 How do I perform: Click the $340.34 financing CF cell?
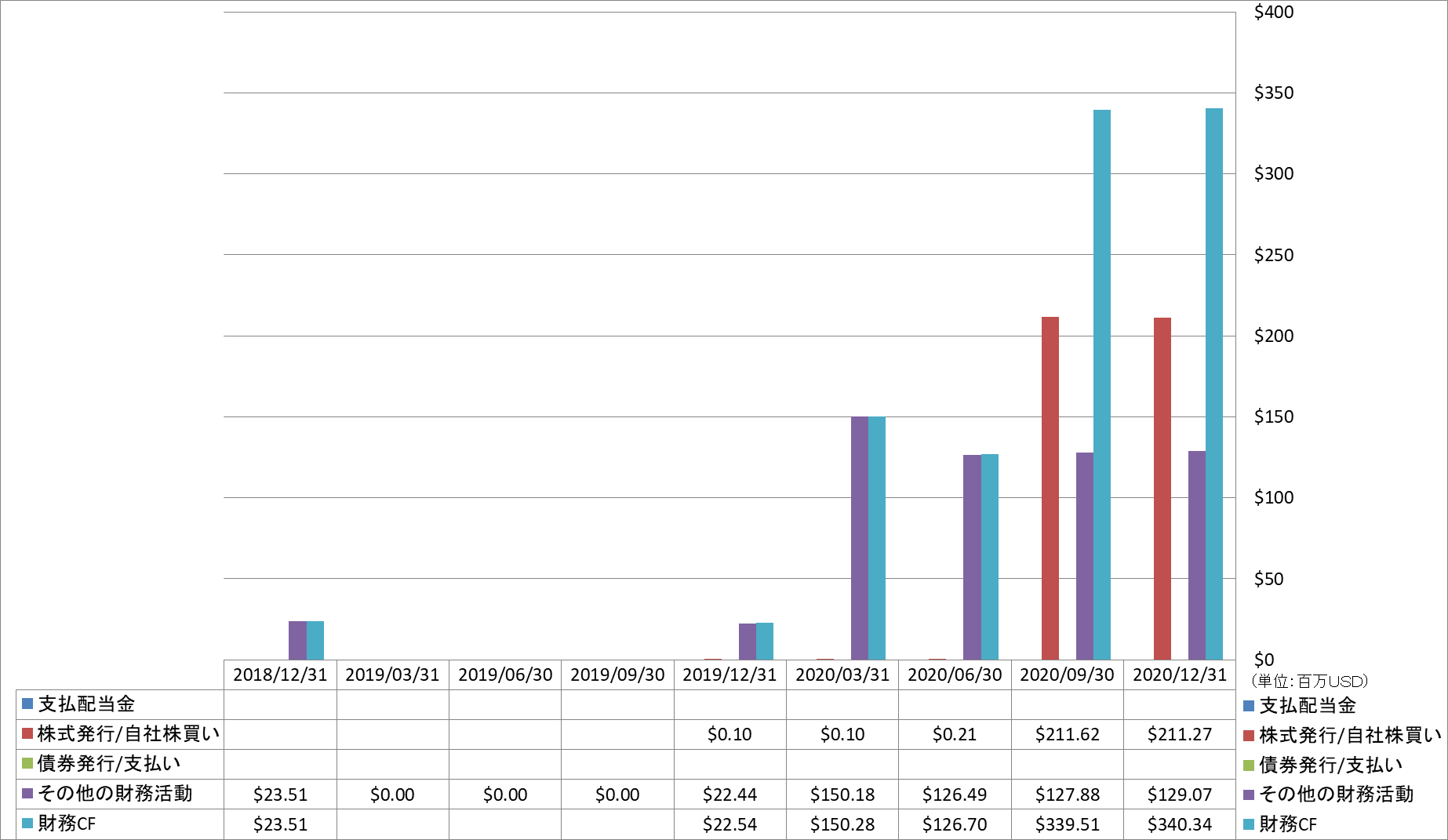click(x=1180, y=824)
